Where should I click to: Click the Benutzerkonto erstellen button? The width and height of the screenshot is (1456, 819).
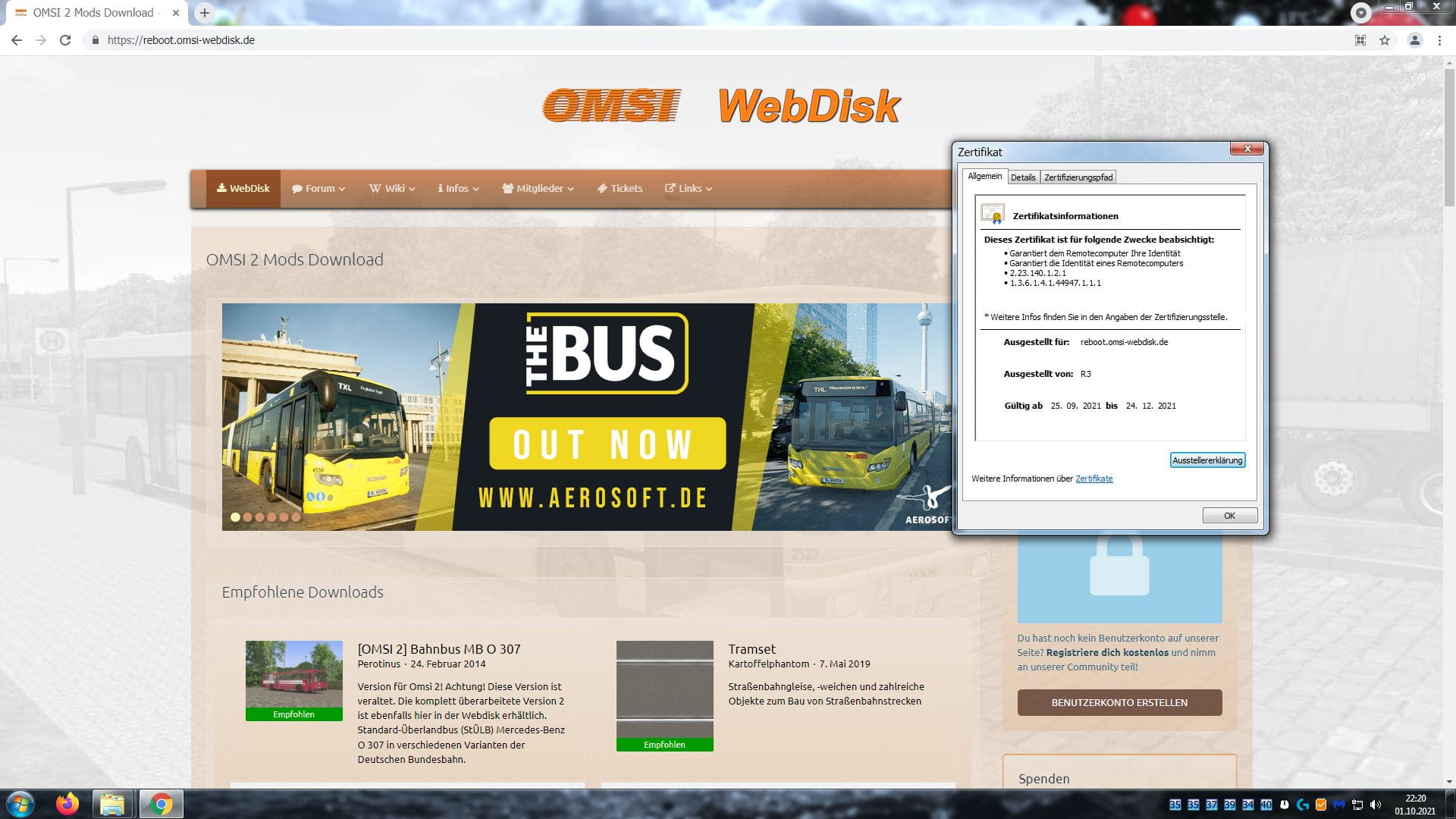pyautogui.click(x=1119, y=702)
